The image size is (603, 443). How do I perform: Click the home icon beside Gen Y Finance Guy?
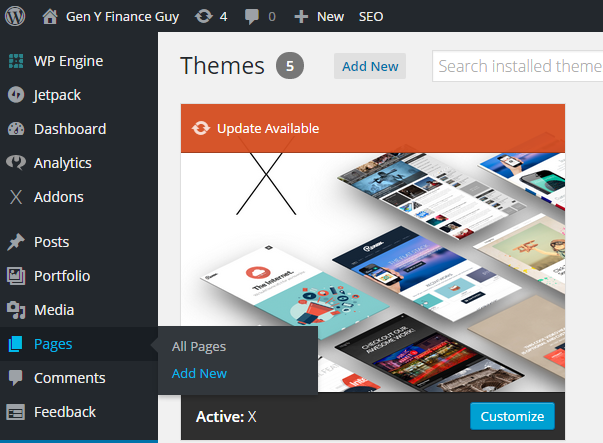[50, 17]
